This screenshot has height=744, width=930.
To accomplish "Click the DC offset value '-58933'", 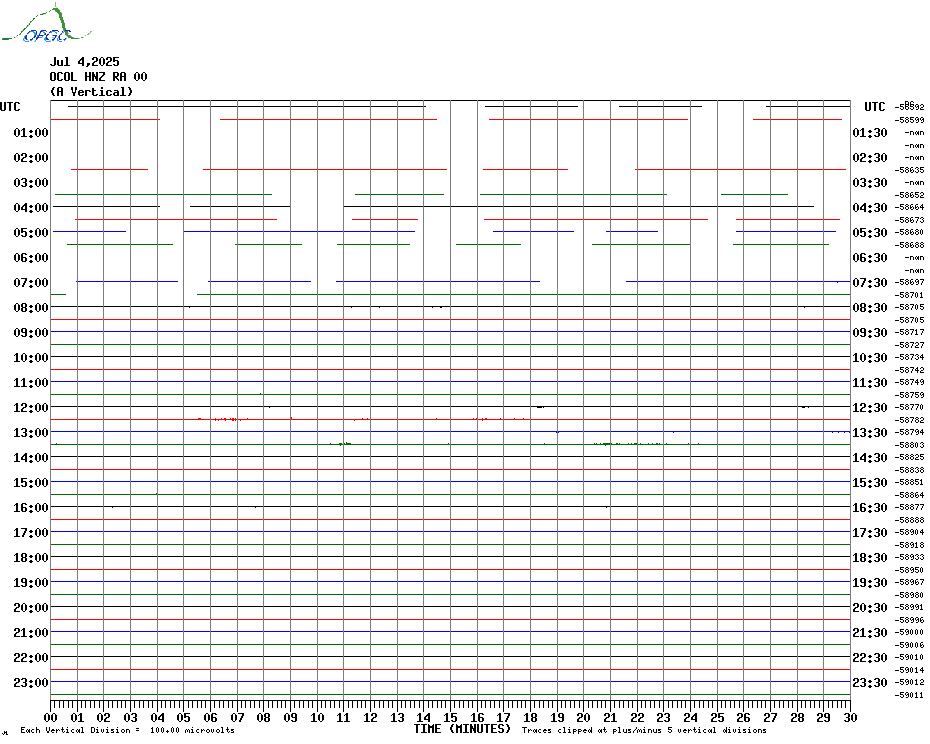I will point(910,557).
